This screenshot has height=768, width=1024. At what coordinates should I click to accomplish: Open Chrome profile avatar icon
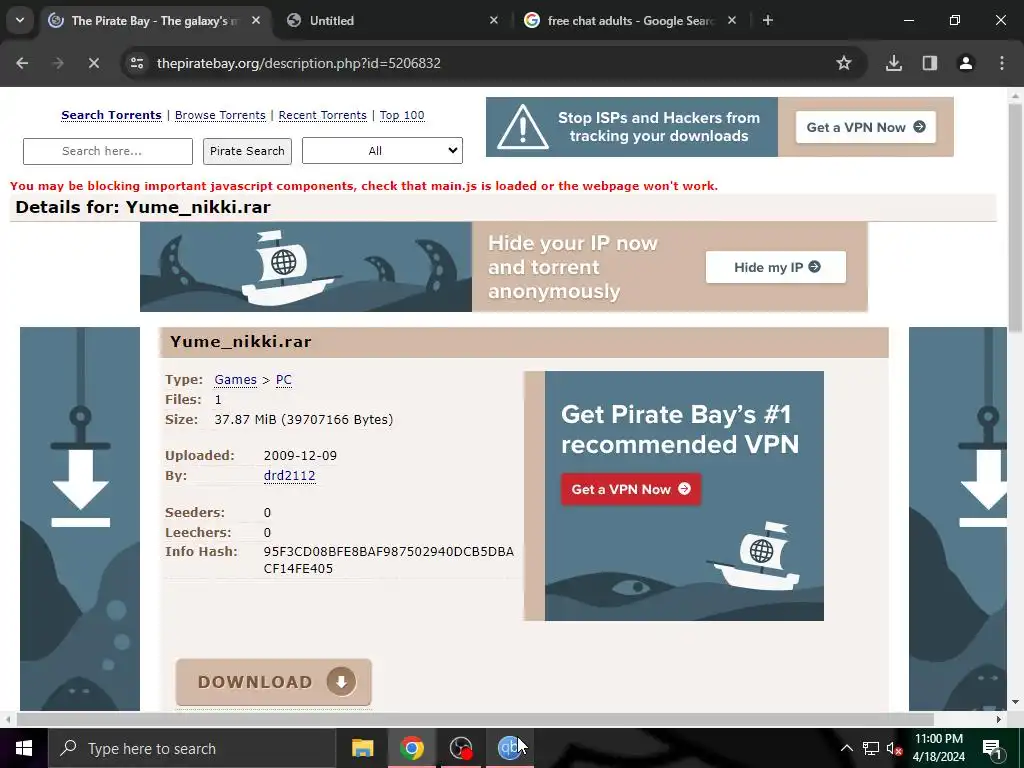966,63
